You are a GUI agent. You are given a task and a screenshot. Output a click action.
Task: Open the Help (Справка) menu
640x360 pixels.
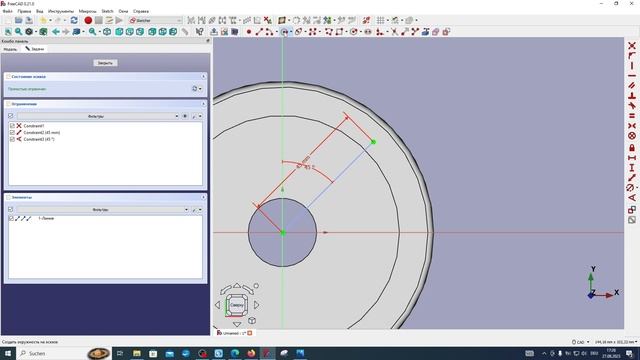(x=141, y=11)
